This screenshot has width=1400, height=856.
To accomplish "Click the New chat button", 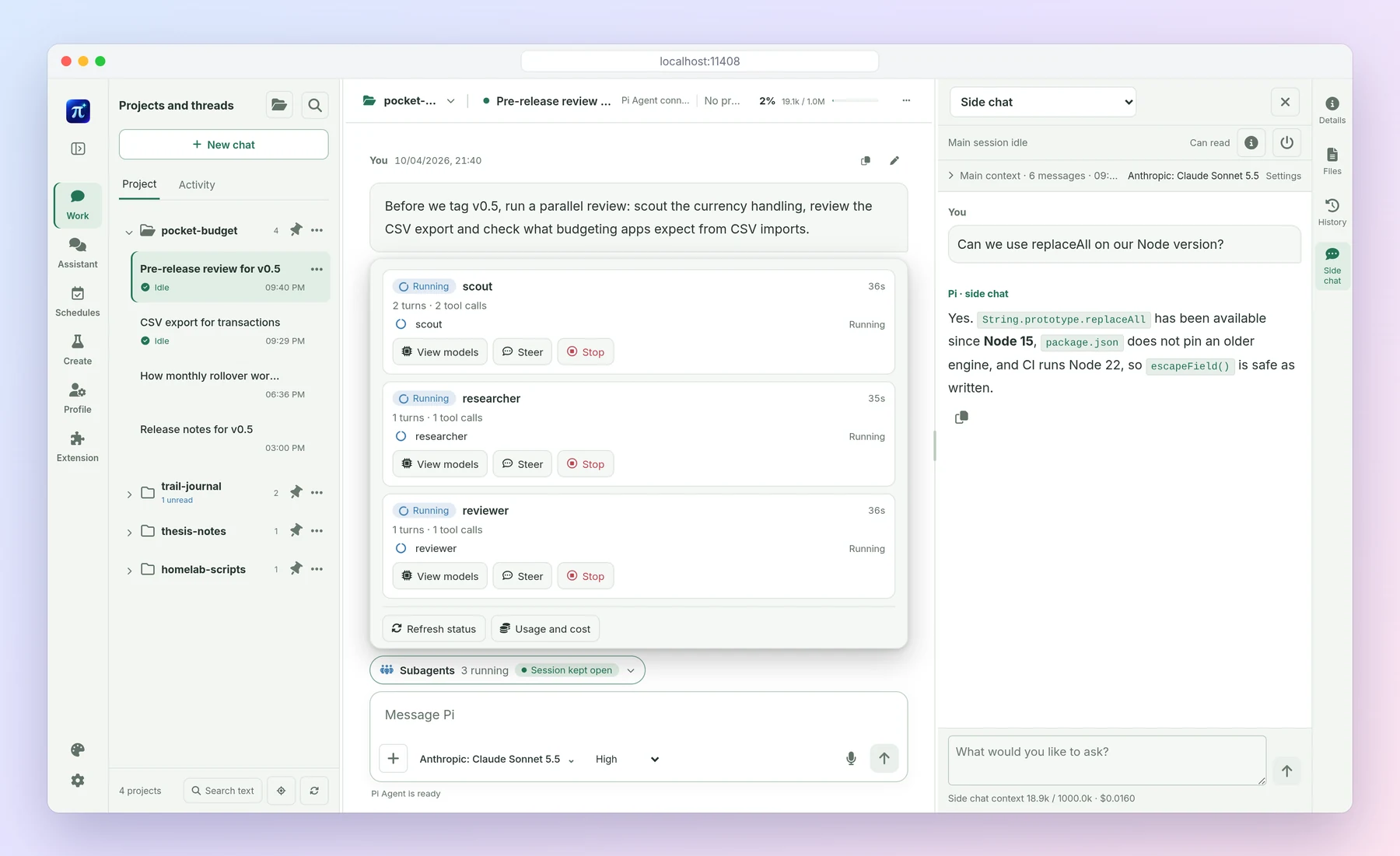I will point(223,145).
